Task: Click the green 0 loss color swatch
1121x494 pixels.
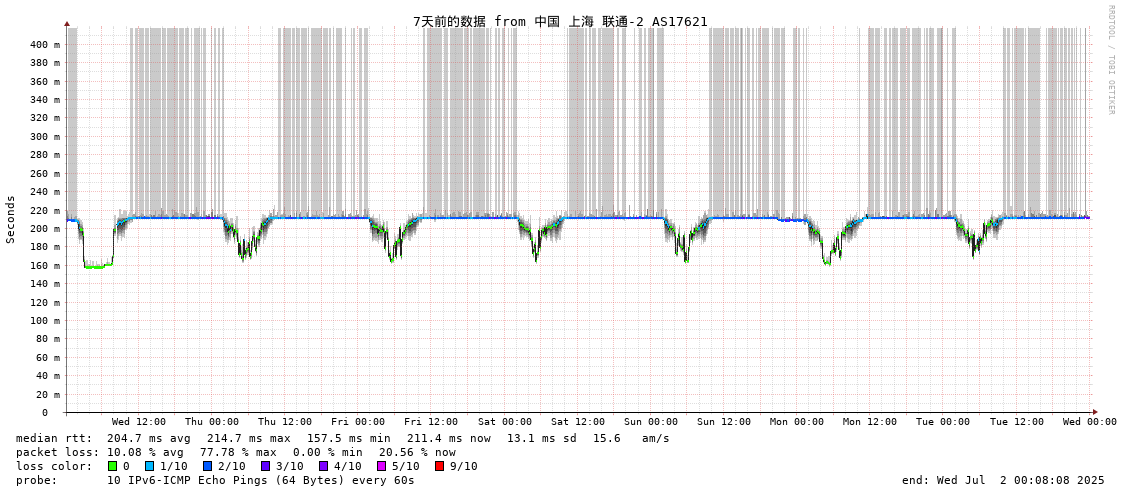Action: (112, 466)
